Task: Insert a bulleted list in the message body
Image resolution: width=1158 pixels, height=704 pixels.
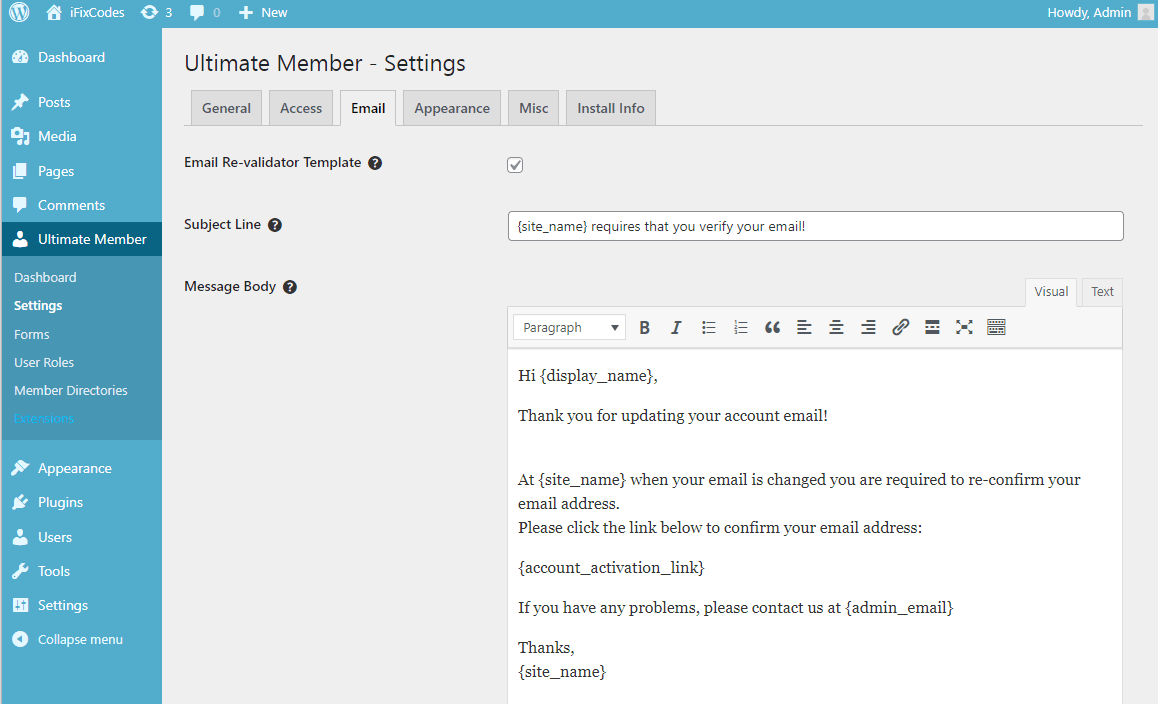Action: coord(708,327)
